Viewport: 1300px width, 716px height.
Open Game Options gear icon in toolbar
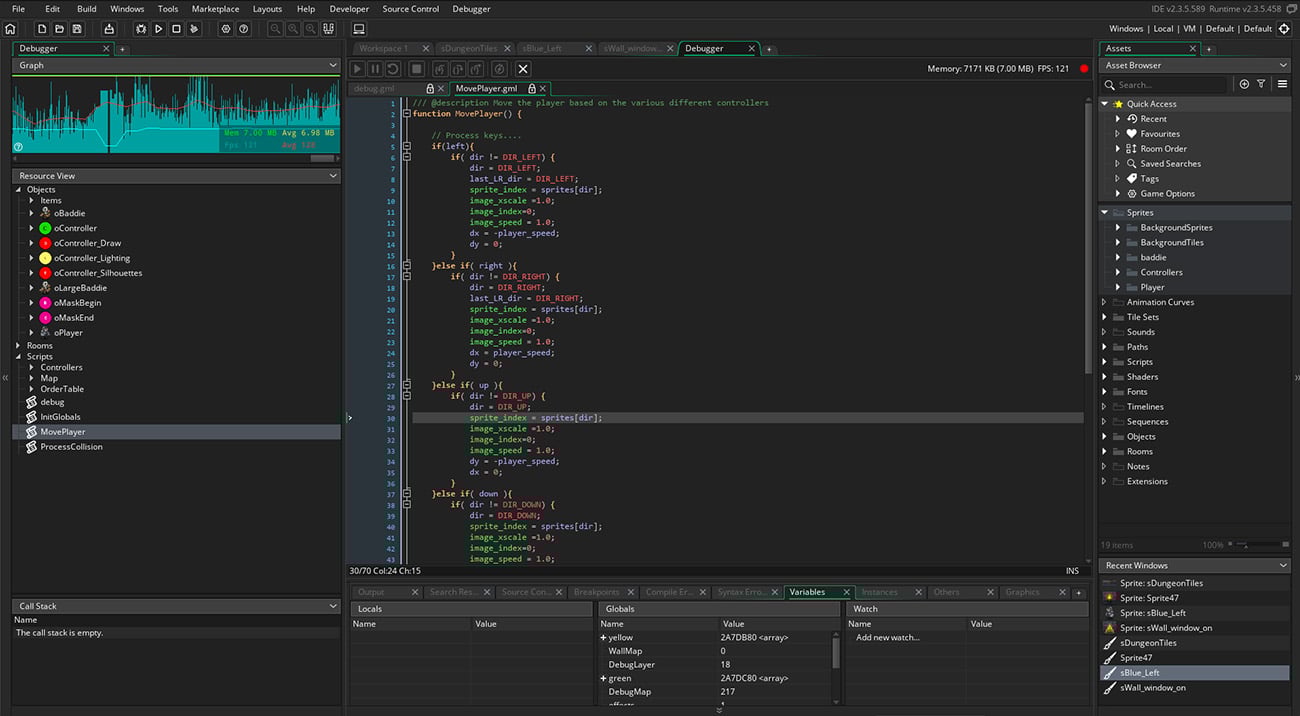(225, 29)
